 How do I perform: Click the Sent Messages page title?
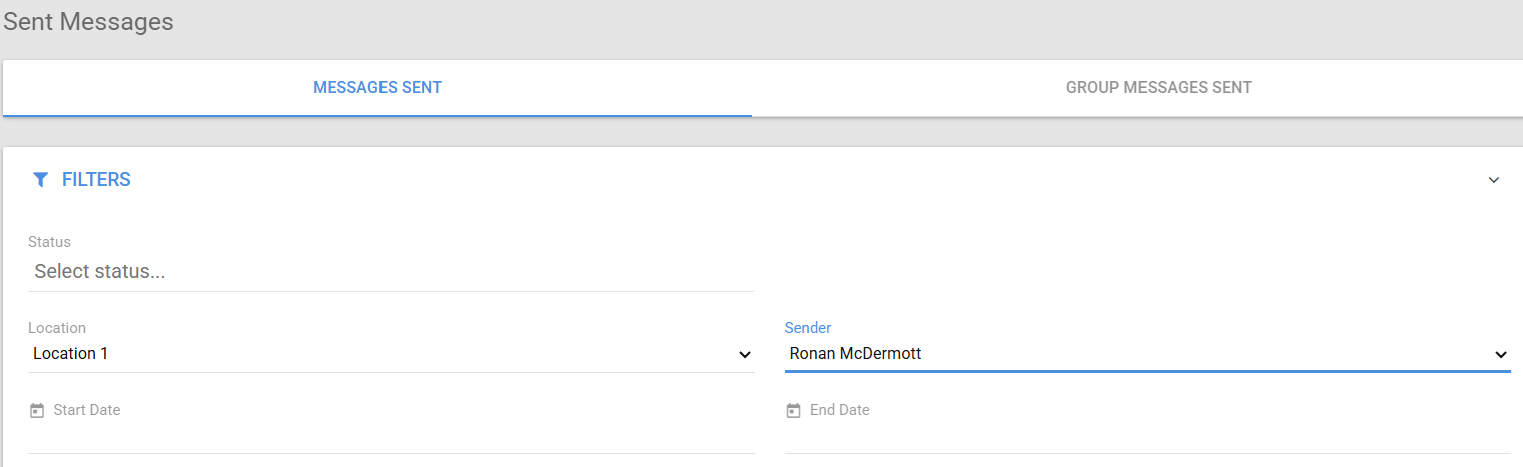click(x=88, y=22)
